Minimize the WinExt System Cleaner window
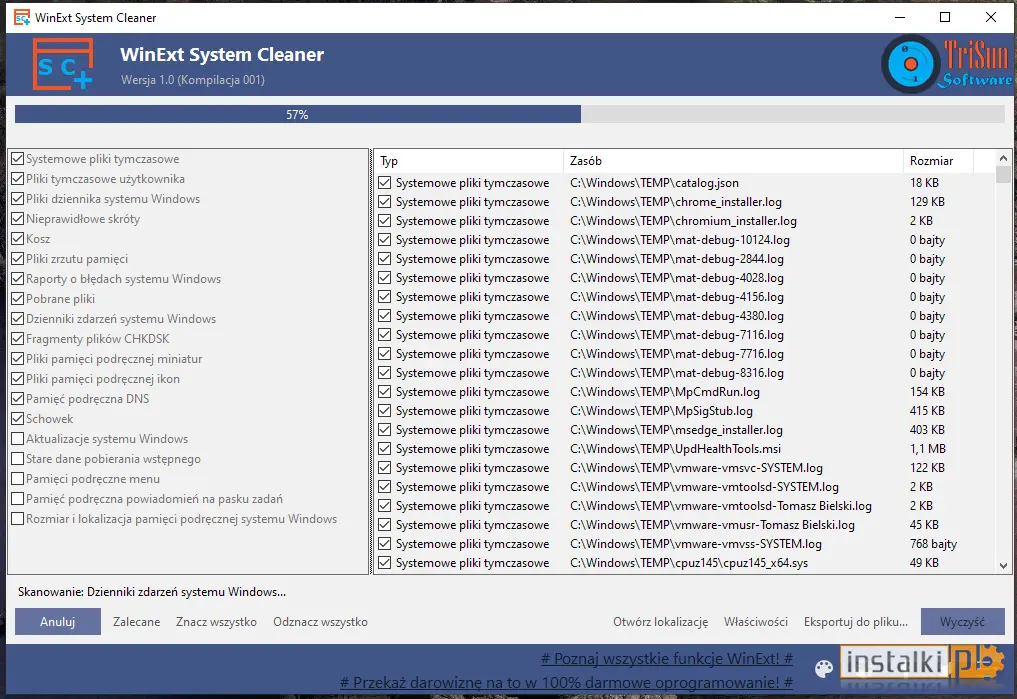Viewport: 1017px width, 699px height. (900, 18)
